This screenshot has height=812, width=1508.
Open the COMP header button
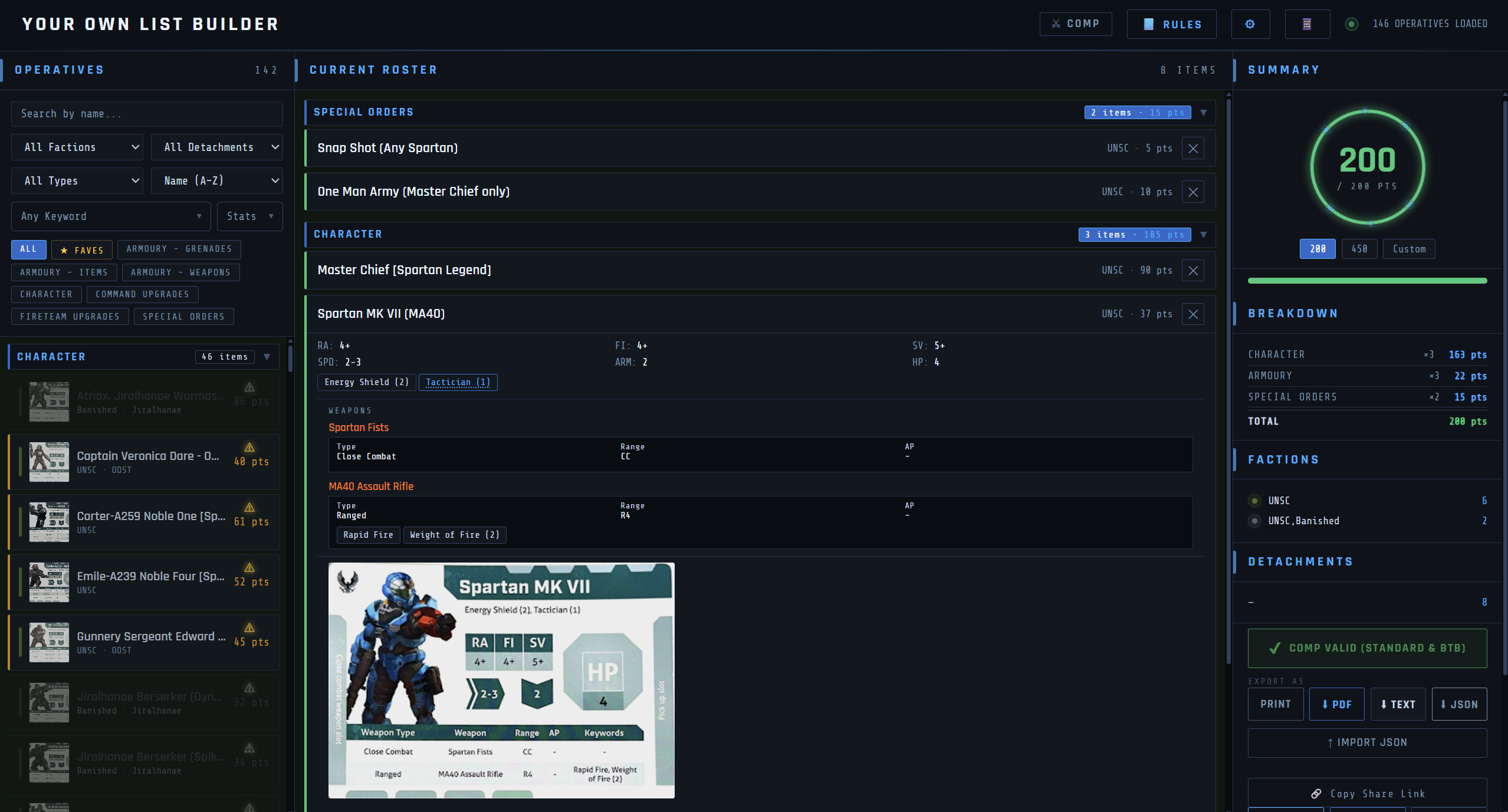[1075, 24]
